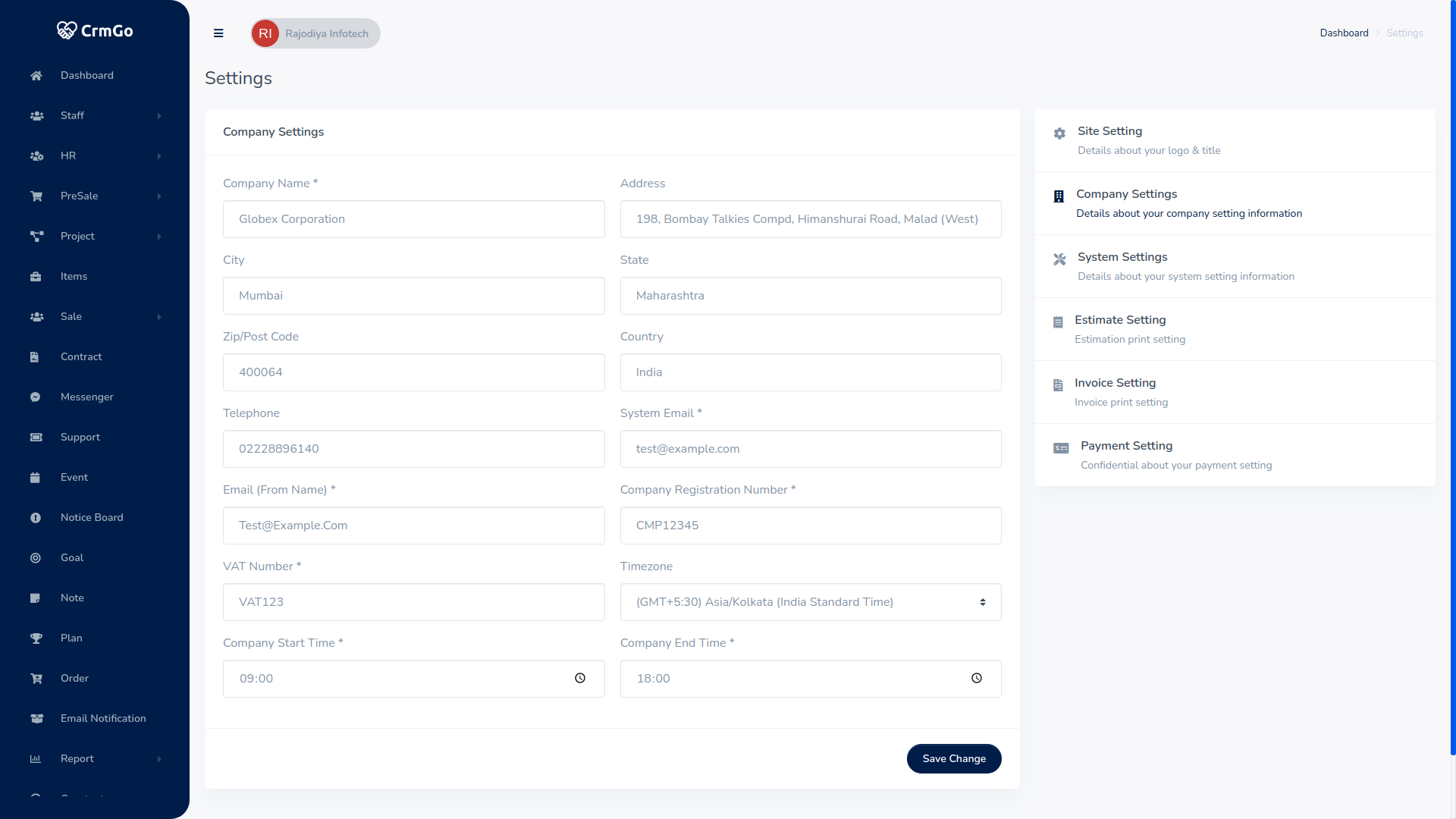Switch to Estimate Setting section
1456x819 pixels.
(x=1119, y=320)
